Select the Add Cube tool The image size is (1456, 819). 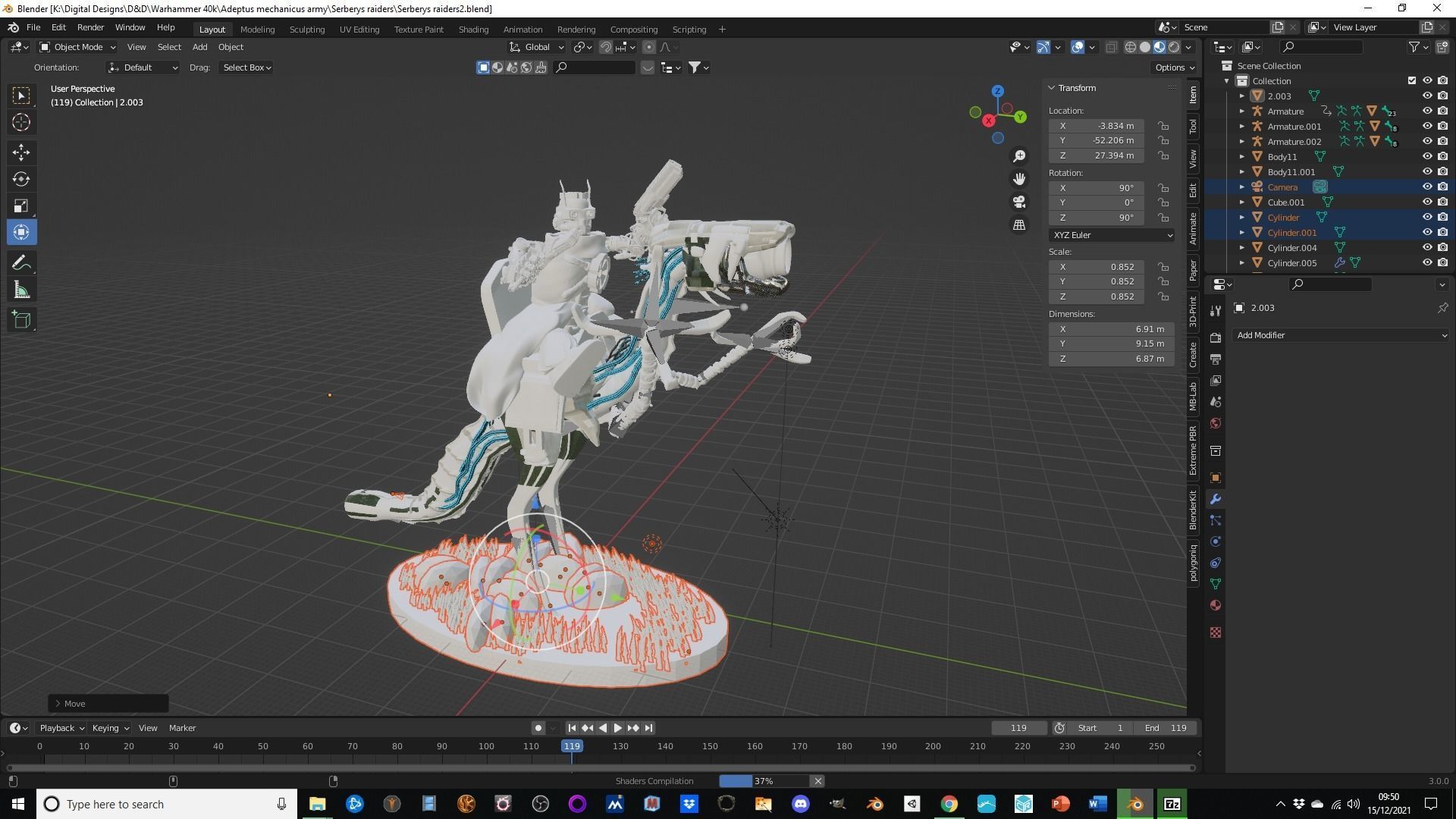click(x=21, y=320)
